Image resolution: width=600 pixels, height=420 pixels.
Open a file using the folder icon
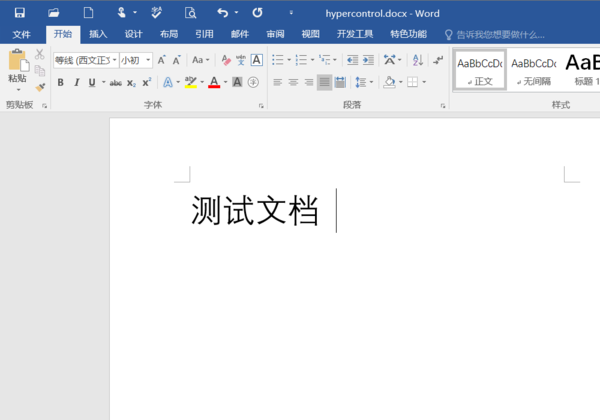pos(54,13)
